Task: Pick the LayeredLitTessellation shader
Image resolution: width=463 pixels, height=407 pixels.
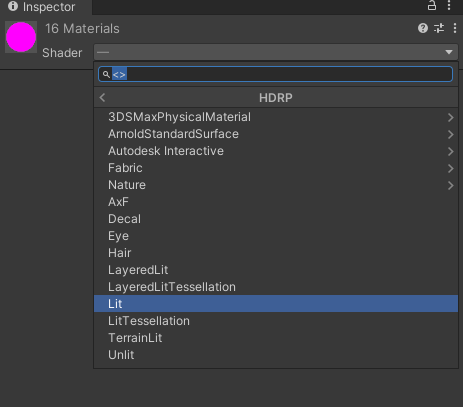Action: tap(276, 287)
